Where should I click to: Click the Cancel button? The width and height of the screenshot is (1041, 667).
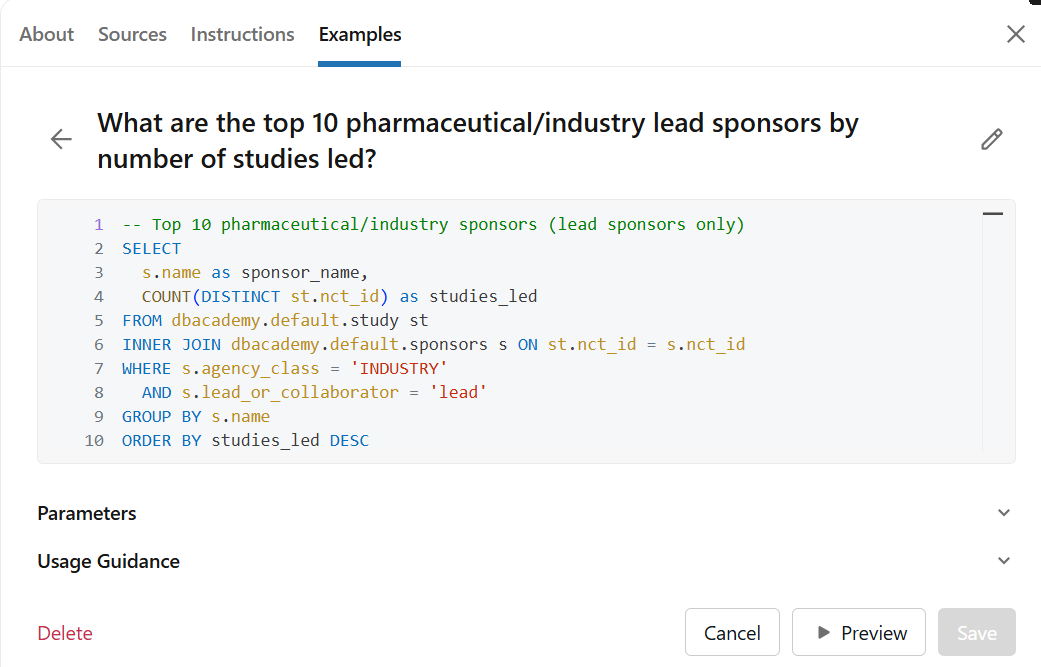732,632
